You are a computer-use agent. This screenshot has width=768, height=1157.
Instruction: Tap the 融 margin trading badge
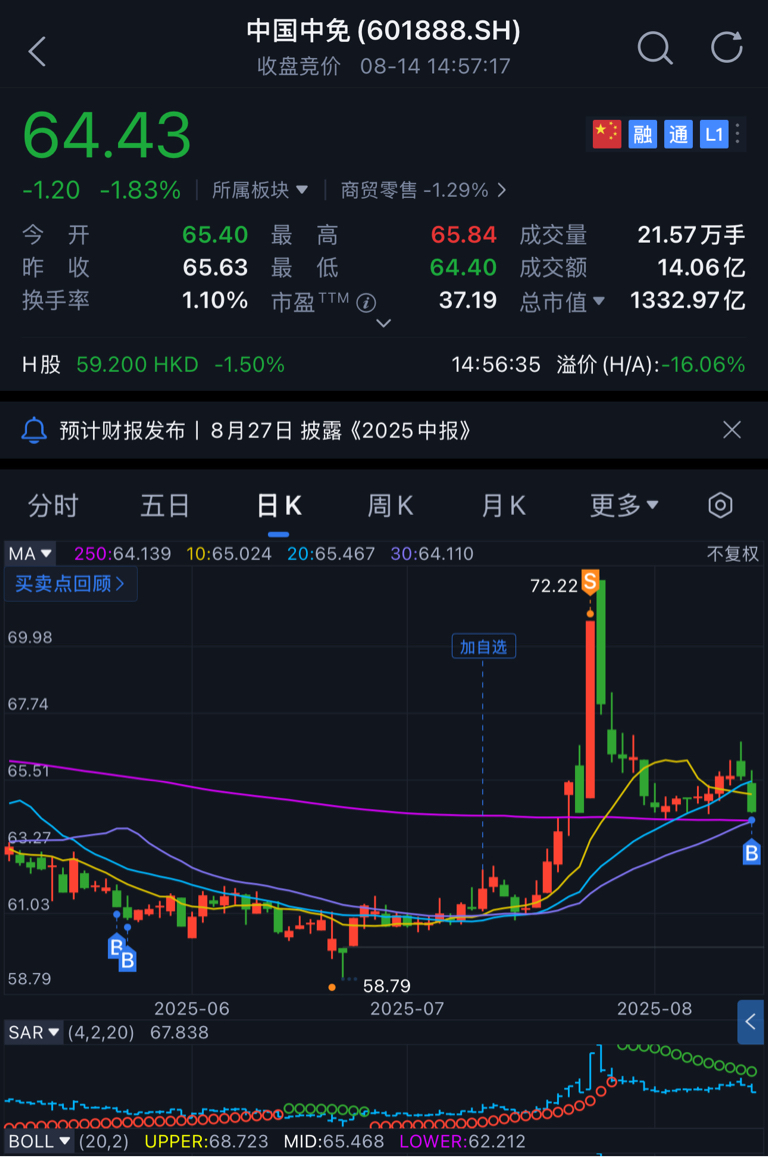pos(643,134)
